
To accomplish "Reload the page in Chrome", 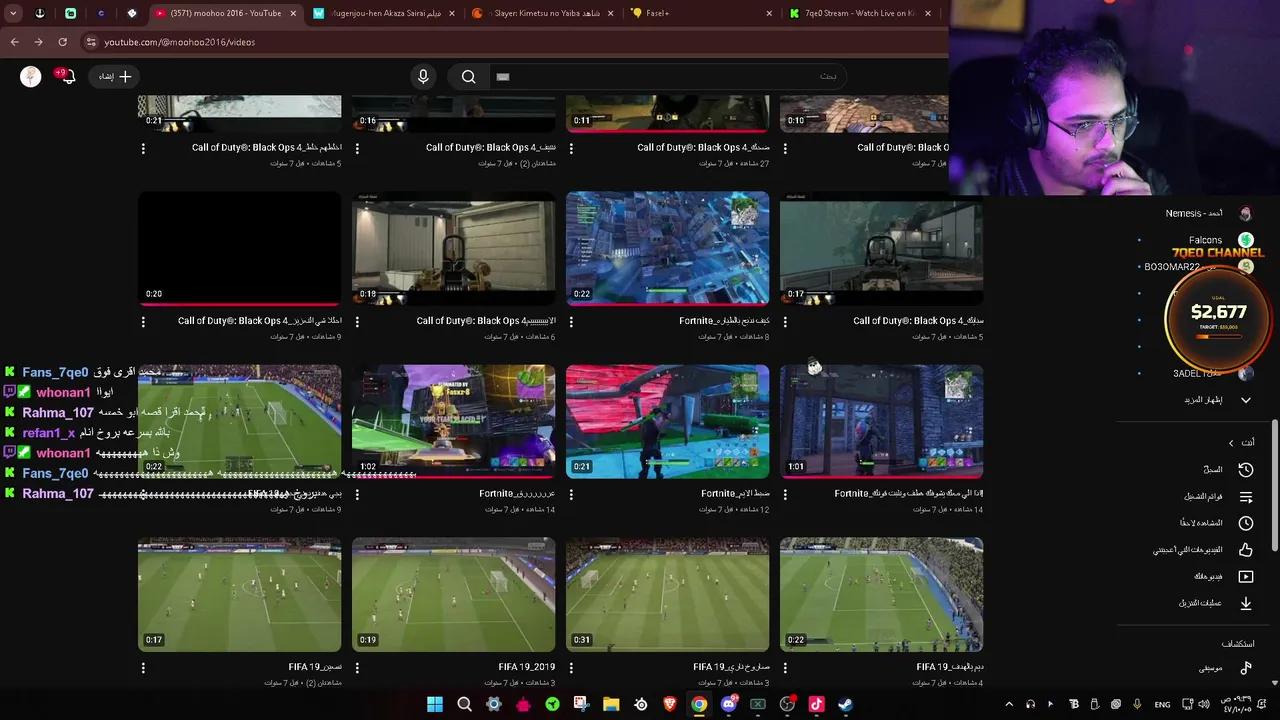I will (62, 42).
